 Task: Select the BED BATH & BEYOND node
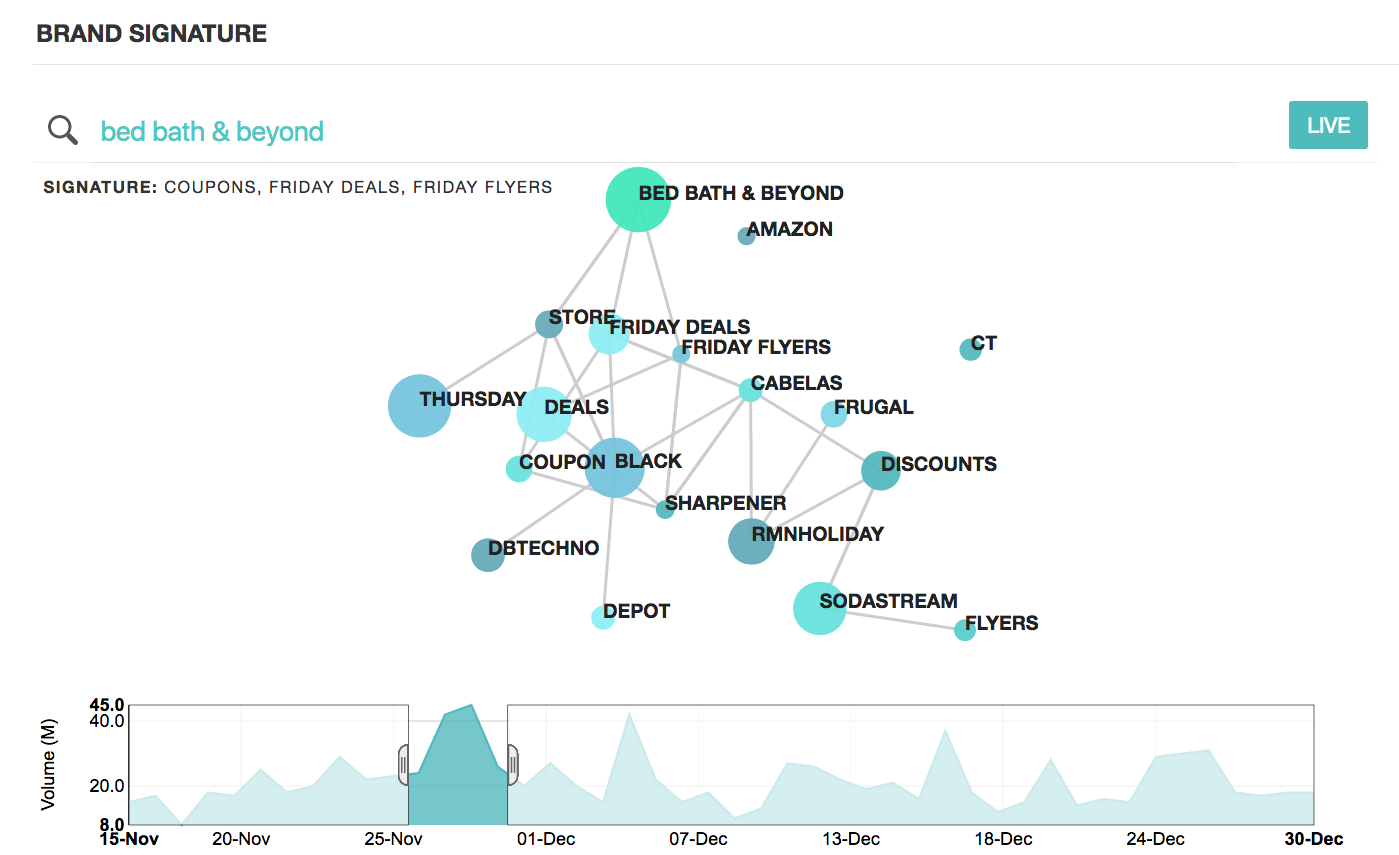pyautogui.click(x=636, y=199)
